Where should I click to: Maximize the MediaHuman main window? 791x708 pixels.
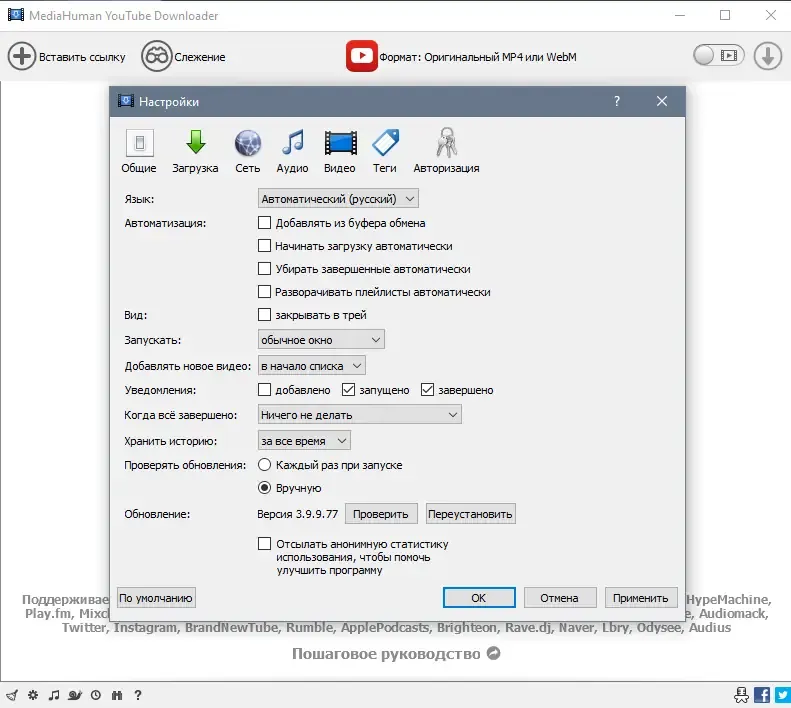(725, 15)
